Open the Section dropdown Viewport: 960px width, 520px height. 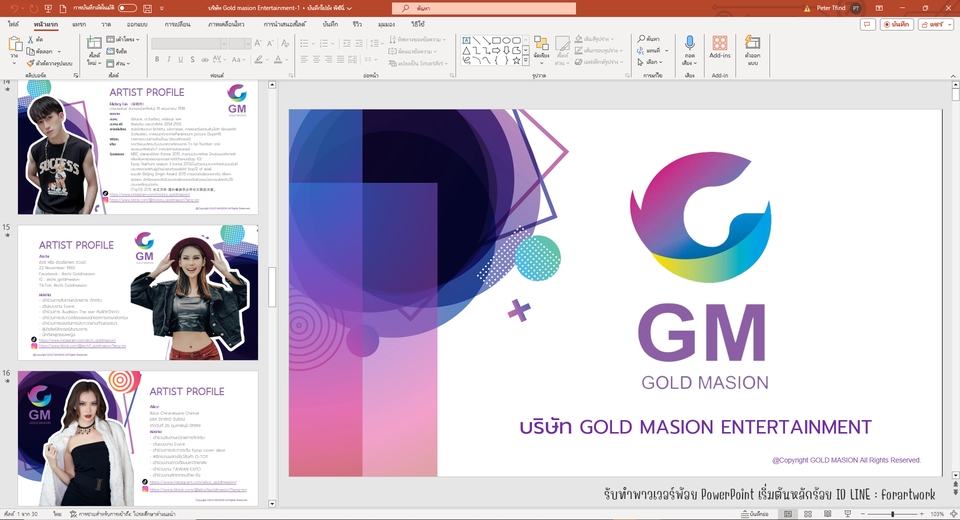(x=118, y=63)
